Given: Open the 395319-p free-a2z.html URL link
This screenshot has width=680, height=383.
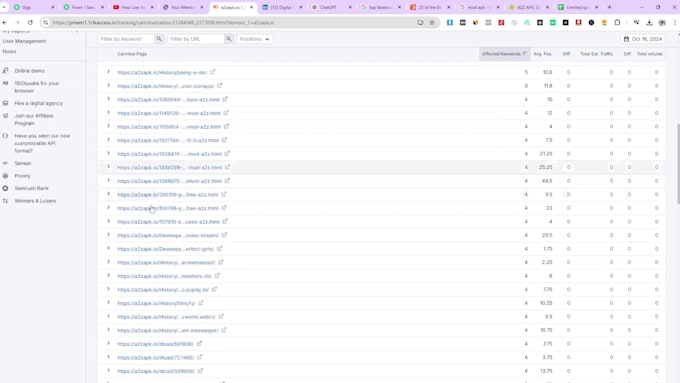Looking at the screenshot, I should pos(168,195).
